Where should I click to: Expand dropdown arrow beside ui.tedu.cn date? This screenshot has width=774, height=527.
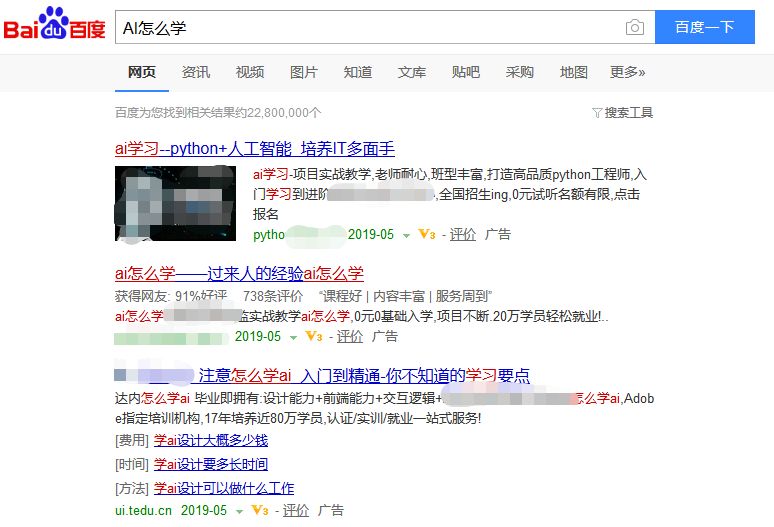pos(239,511)
